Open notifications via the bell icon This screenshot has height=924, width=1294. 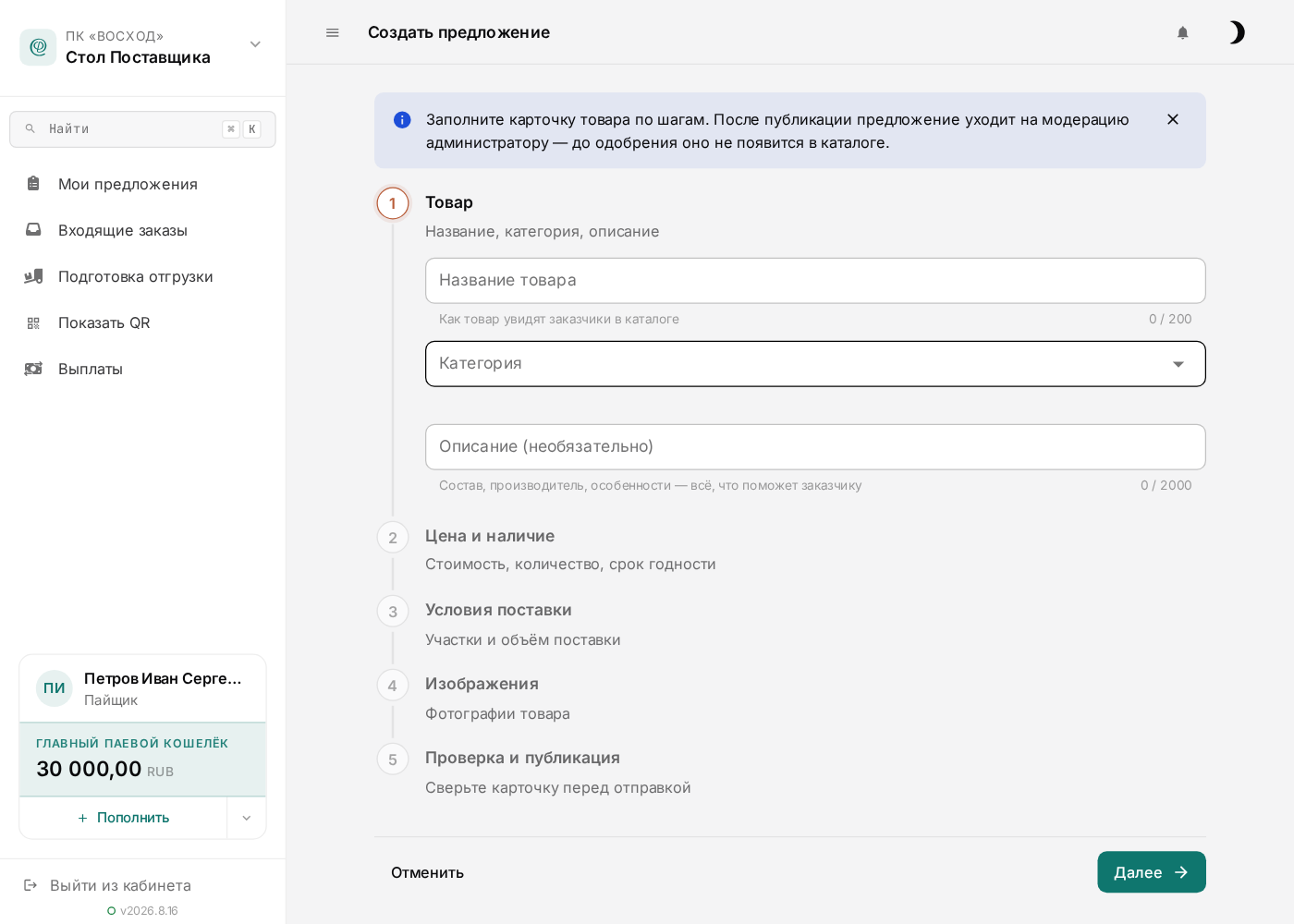pyautogui.click(x=1182, y=32)
